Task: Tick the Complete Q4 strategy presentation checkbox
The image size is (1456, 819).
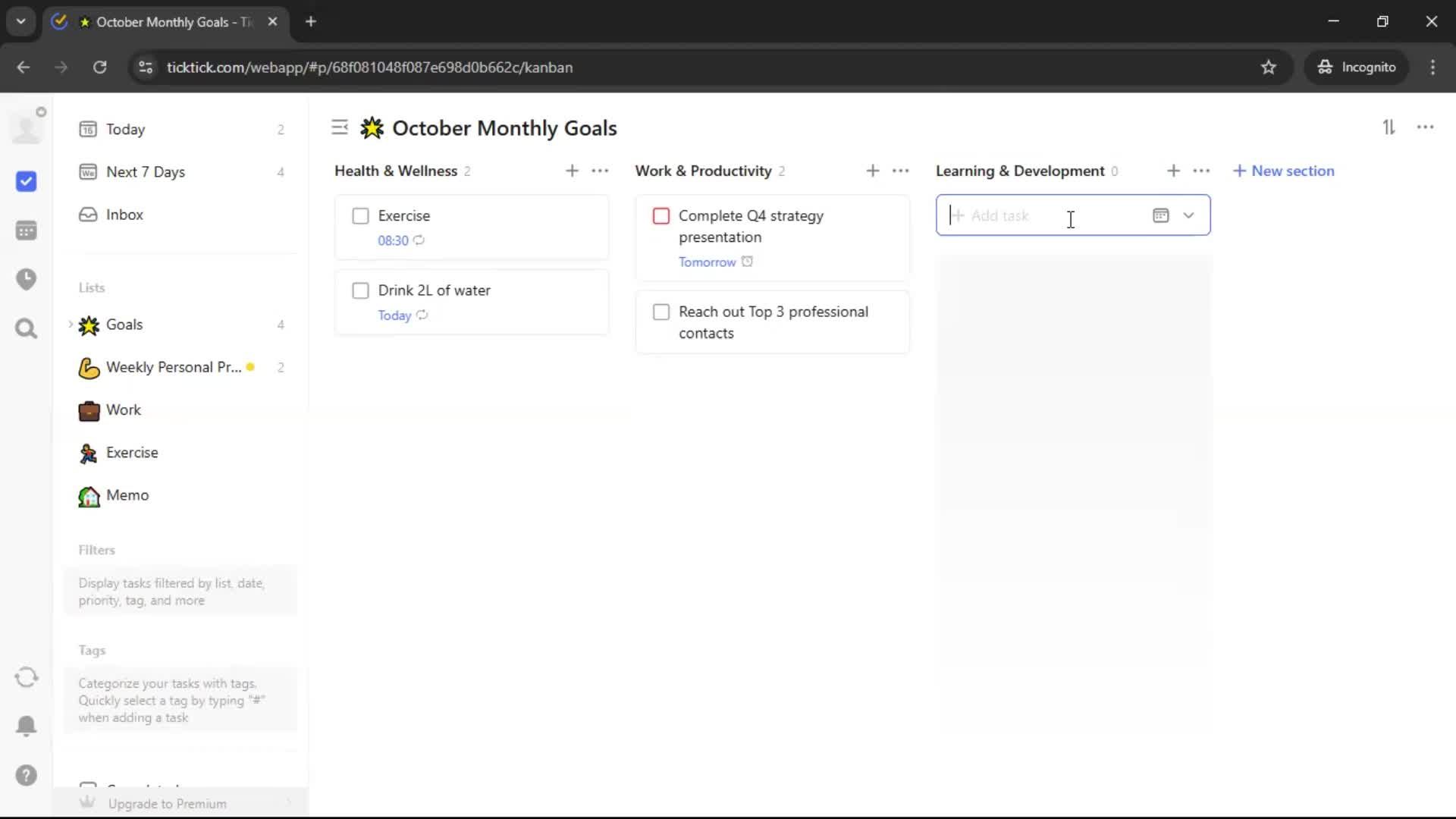Action: (661, 216)
